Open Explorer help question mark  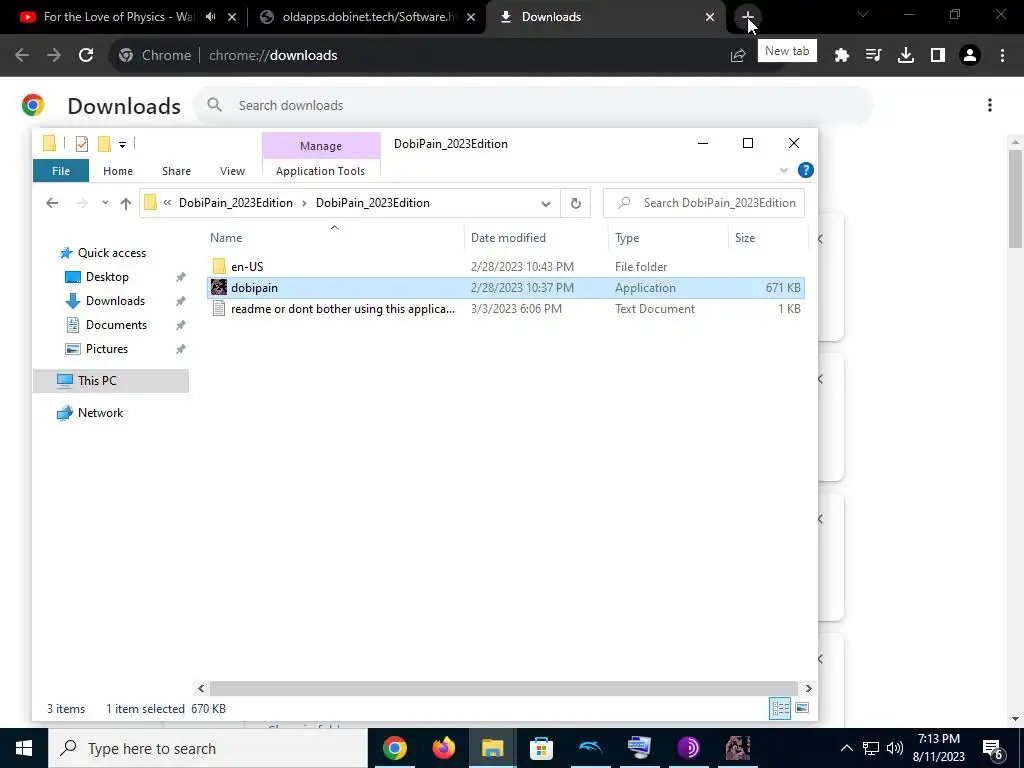[806, 170]
